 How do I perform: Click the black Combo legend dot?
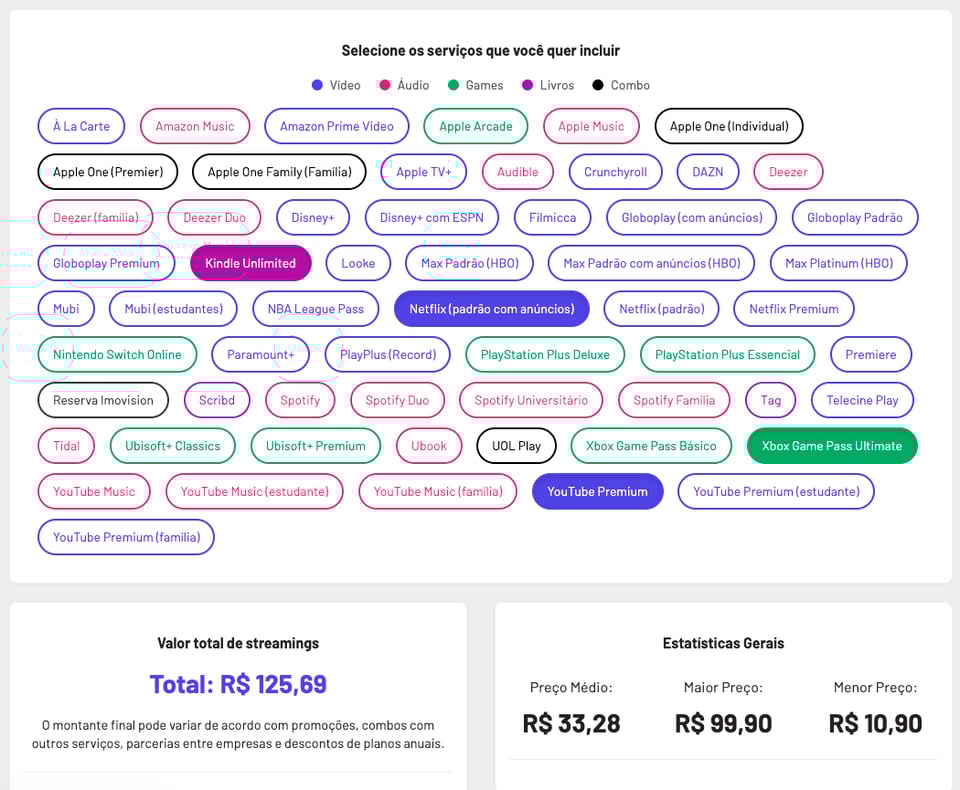(598, 86)
